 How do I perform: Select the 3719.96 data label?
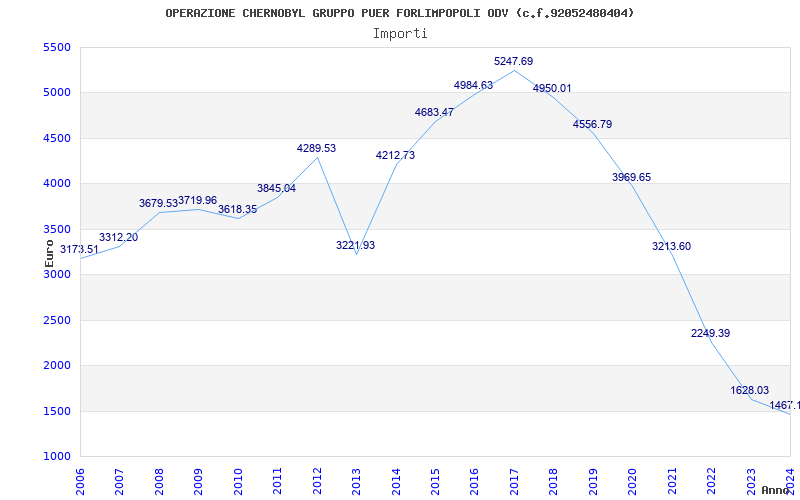(197, 200)
